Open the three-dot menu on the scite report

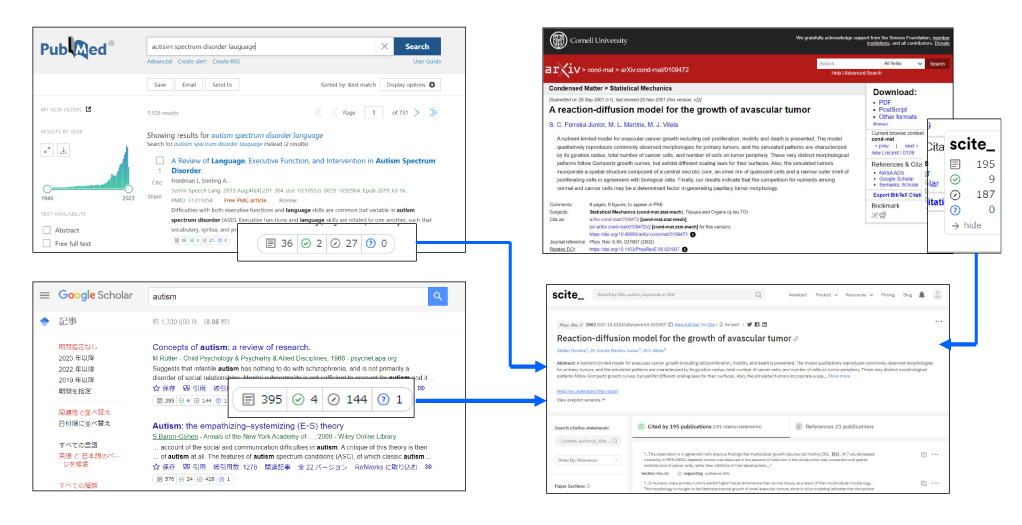(939, 322)
